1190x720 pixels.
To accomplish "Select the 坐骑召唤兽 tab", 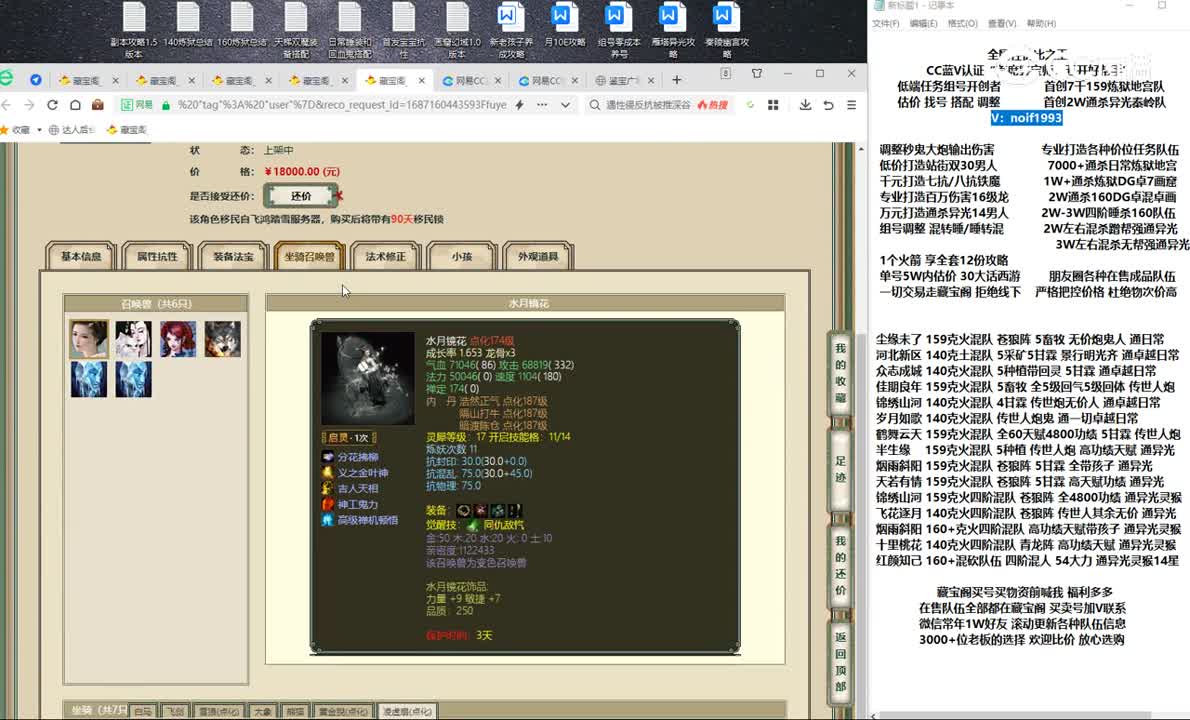I will point(310,256).
